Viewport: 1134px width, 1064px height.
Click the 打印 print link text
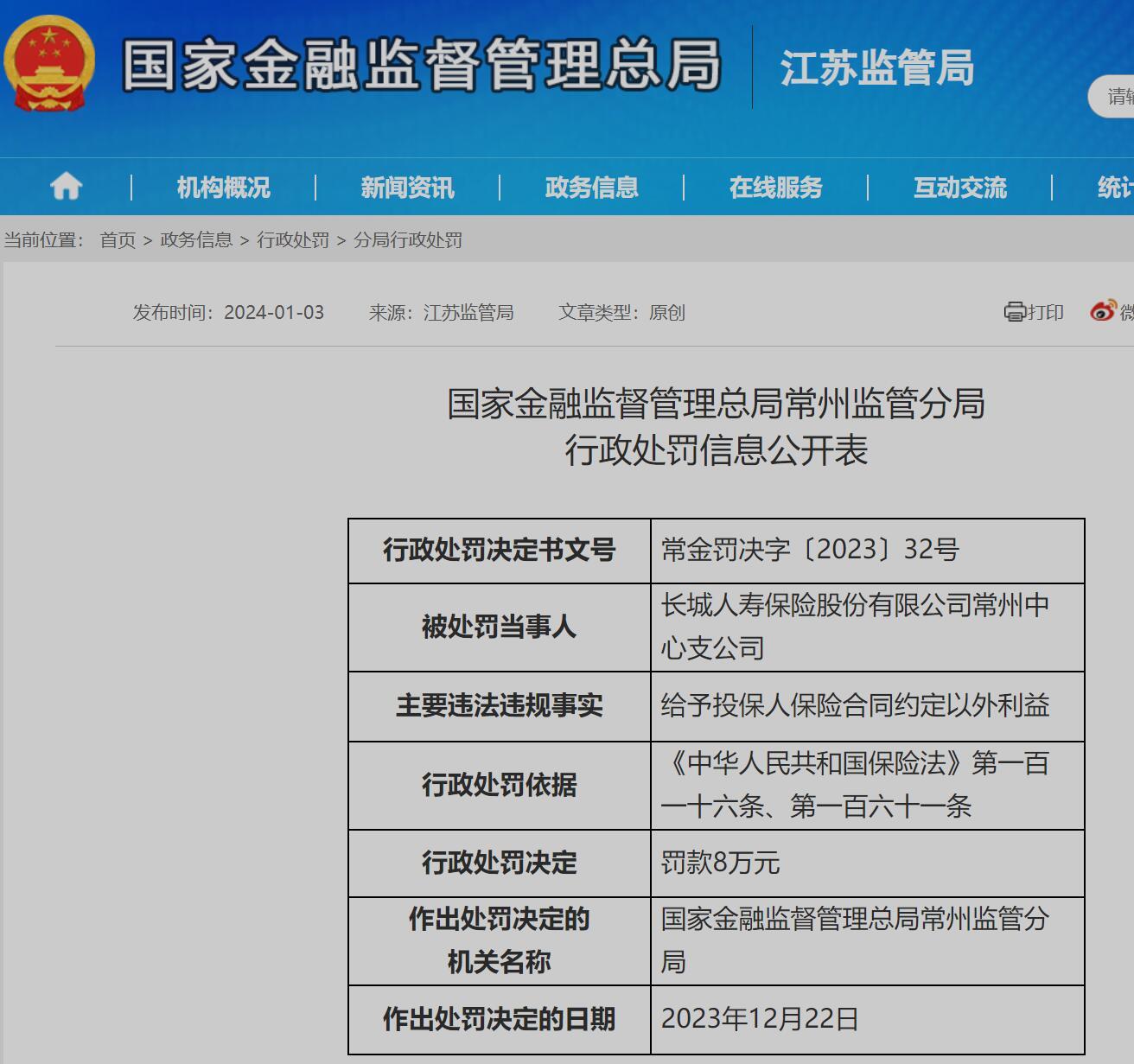point(1045,312)
